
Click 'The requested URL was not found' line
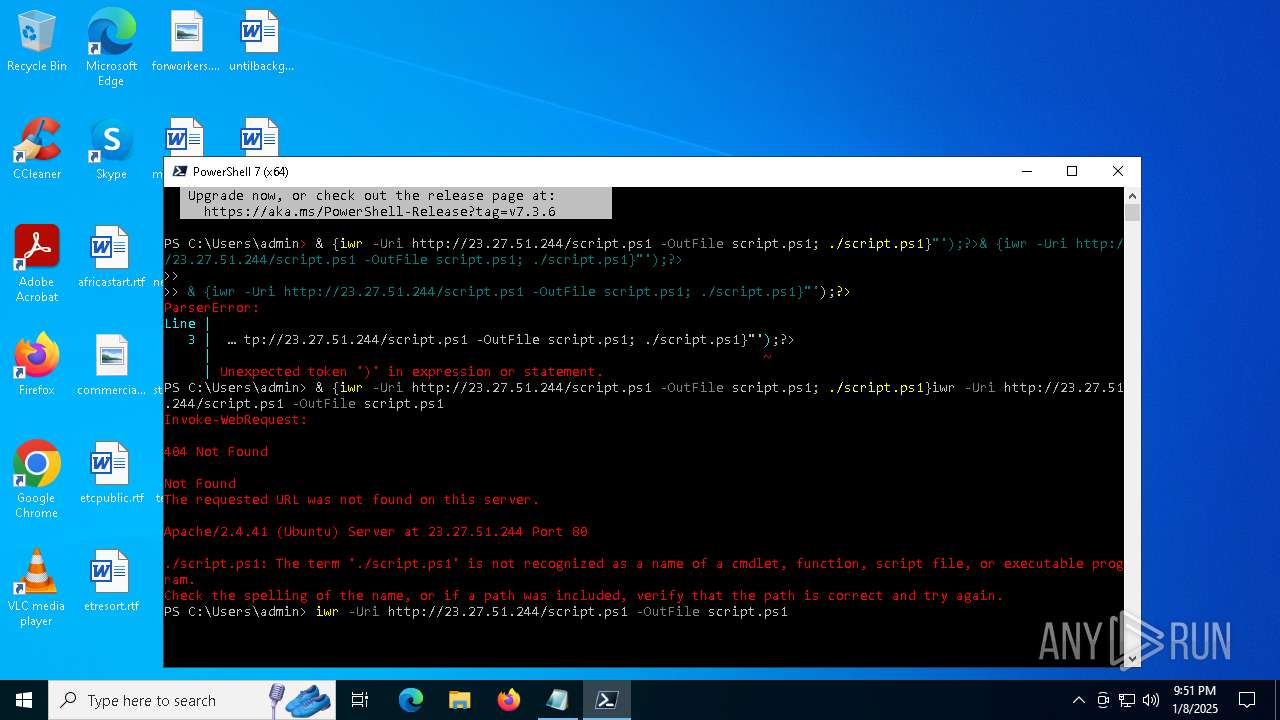point(352,499)
